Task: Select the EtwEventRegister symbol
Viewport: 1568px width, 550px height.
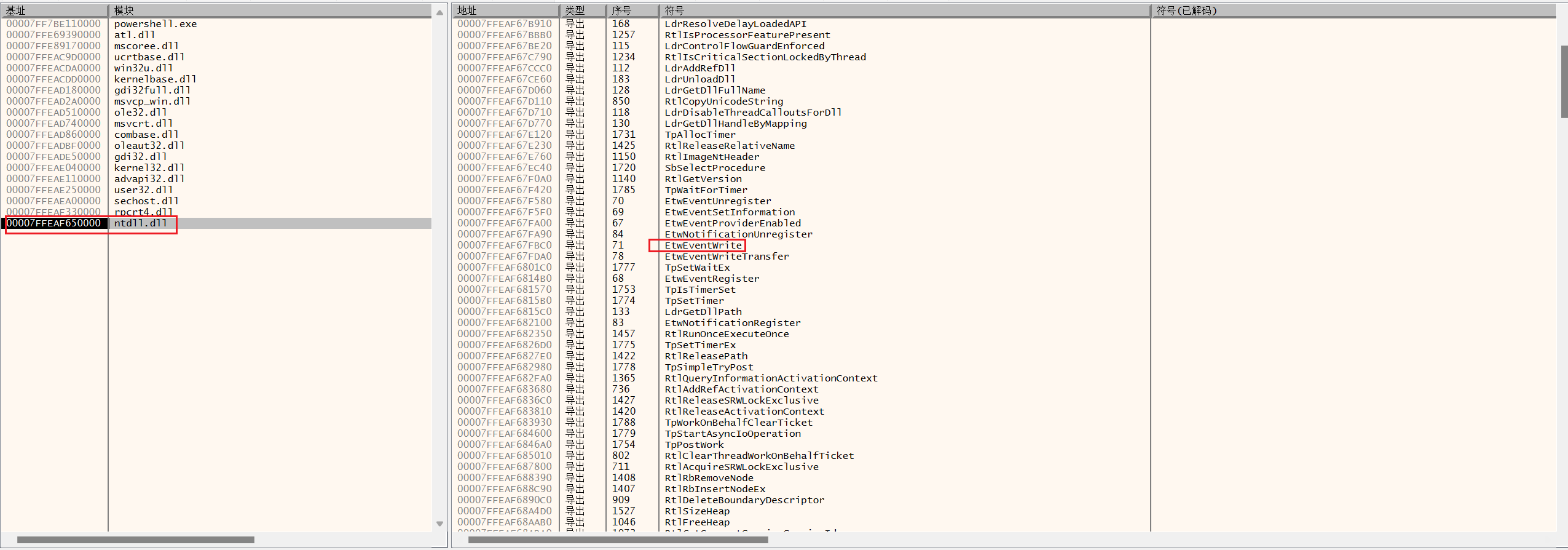Action: (712, 279)
